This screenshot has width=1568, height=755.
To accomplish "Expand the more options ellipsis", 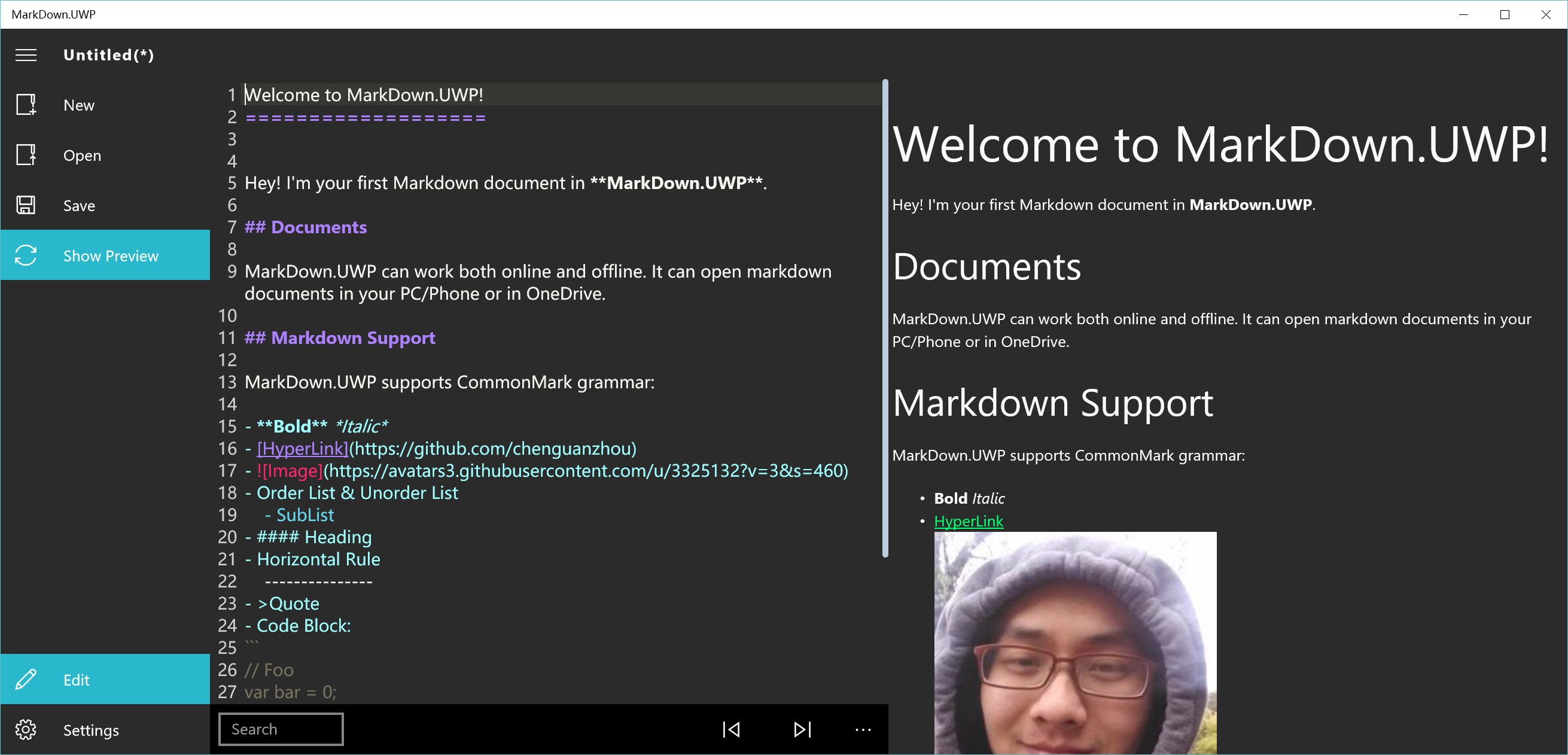I will 863,729.
